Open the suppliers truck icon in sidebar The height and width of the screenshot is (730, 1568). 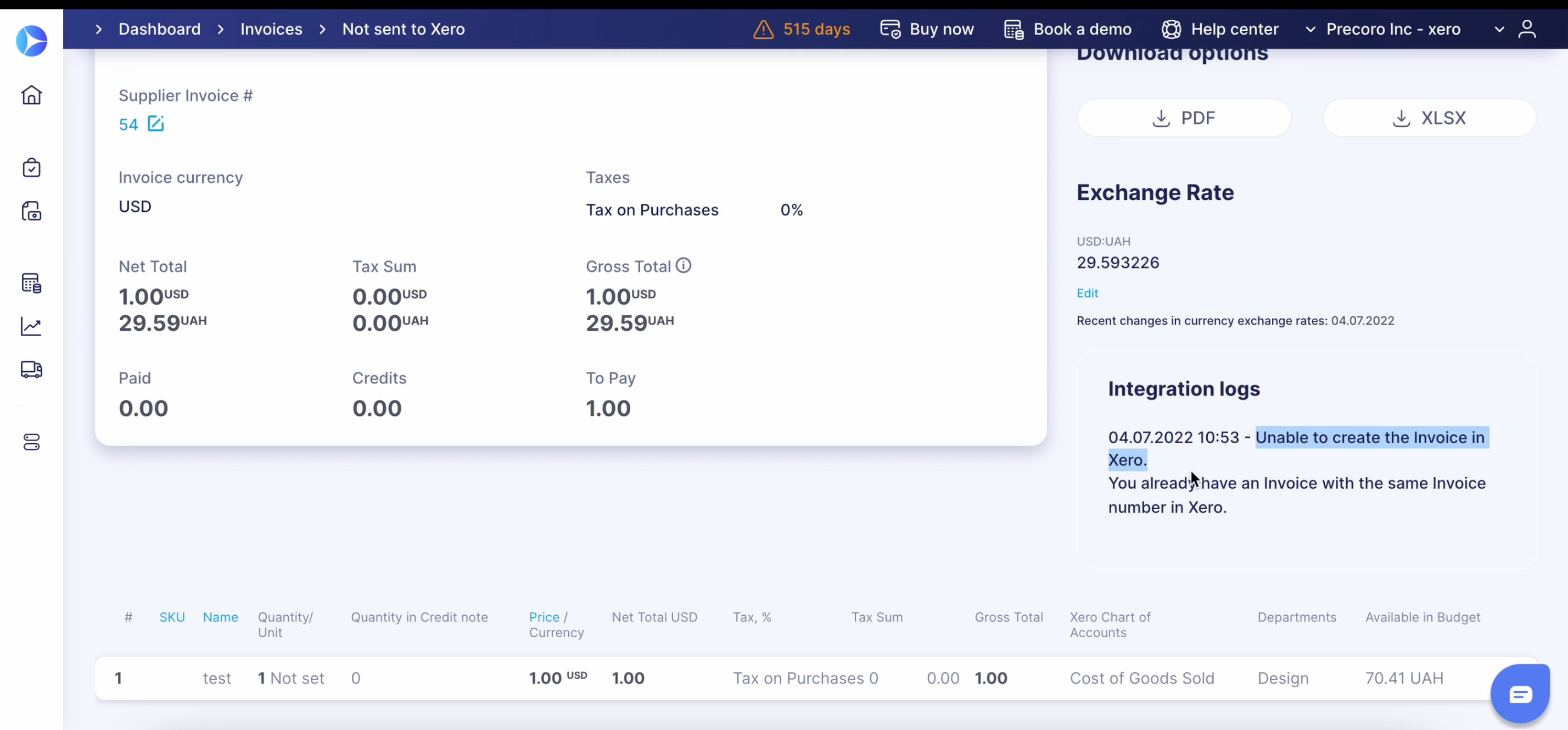(32, 370)
